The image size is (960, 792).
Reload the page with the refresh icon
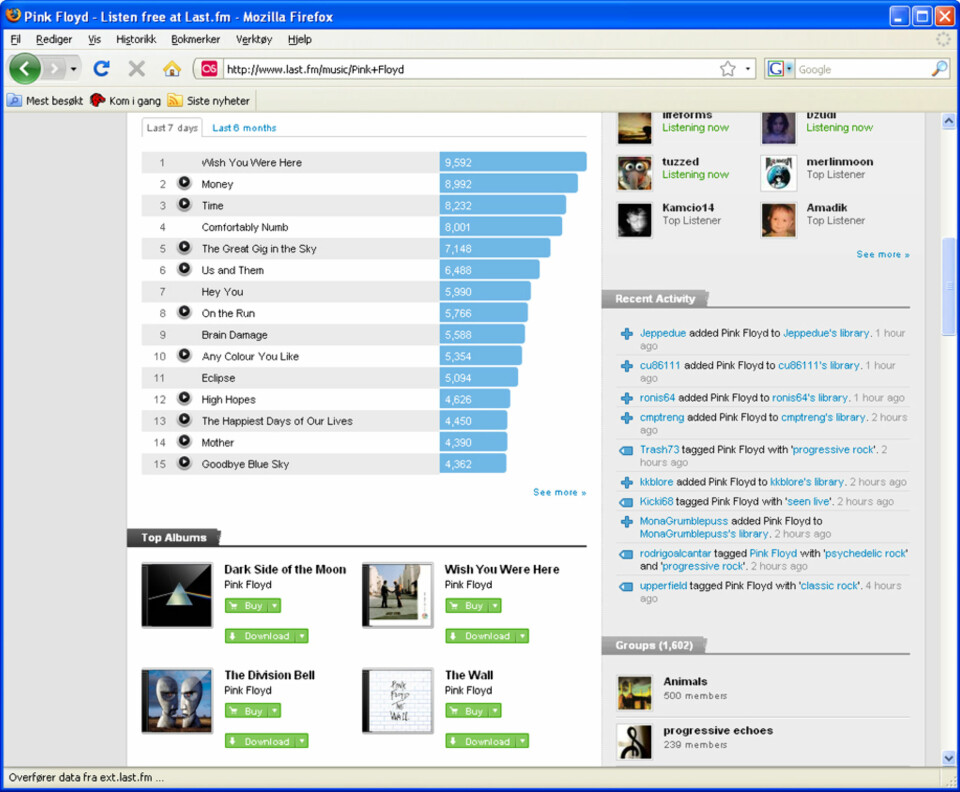point(102,69)
